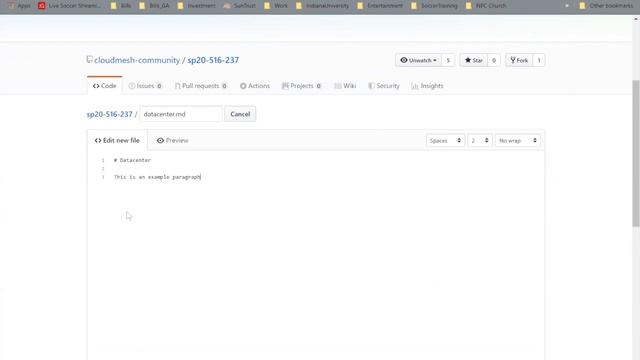This screenshot has width=640, height=360.
Task: Fork the repository
Action: [x=519, y=60]
